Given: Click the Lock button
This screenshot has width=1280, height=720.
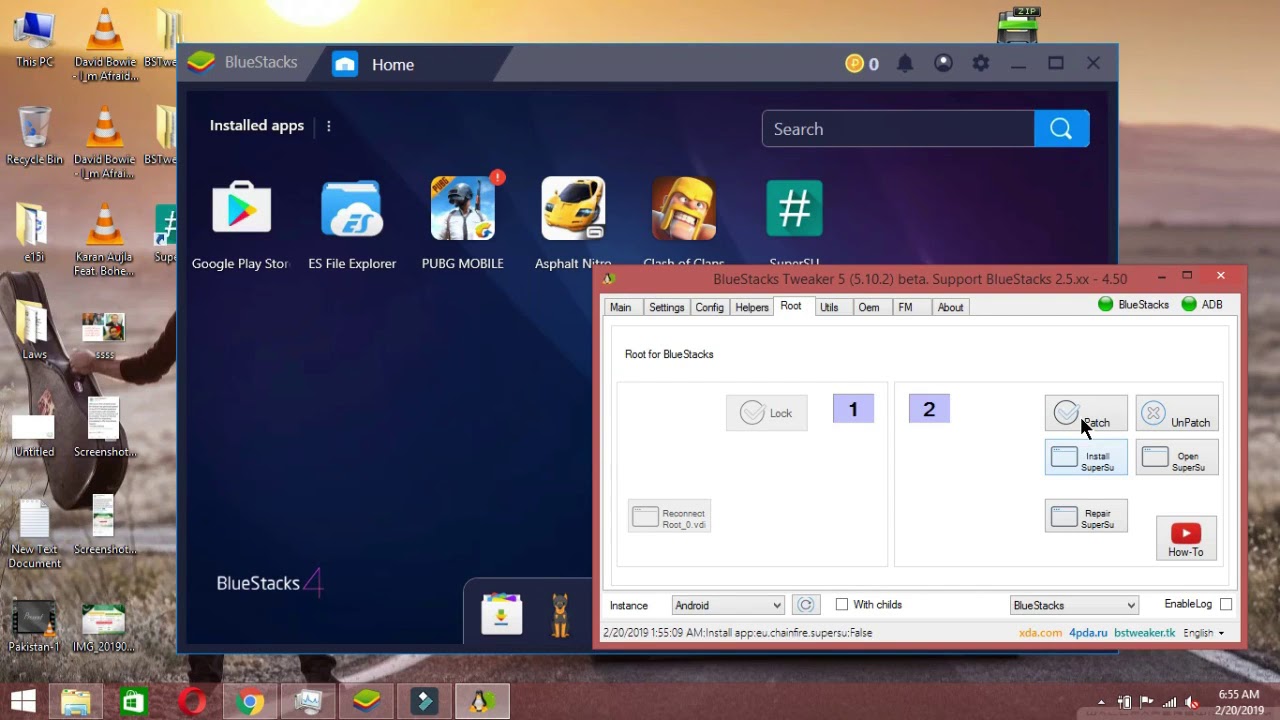Looking at the screenshot, I should (x=766, y=413).
